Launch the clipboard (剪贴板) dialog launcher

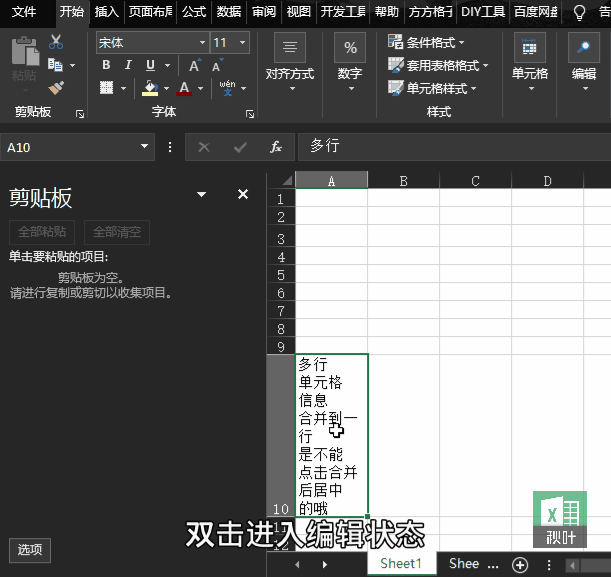click(x=80, y=114)
